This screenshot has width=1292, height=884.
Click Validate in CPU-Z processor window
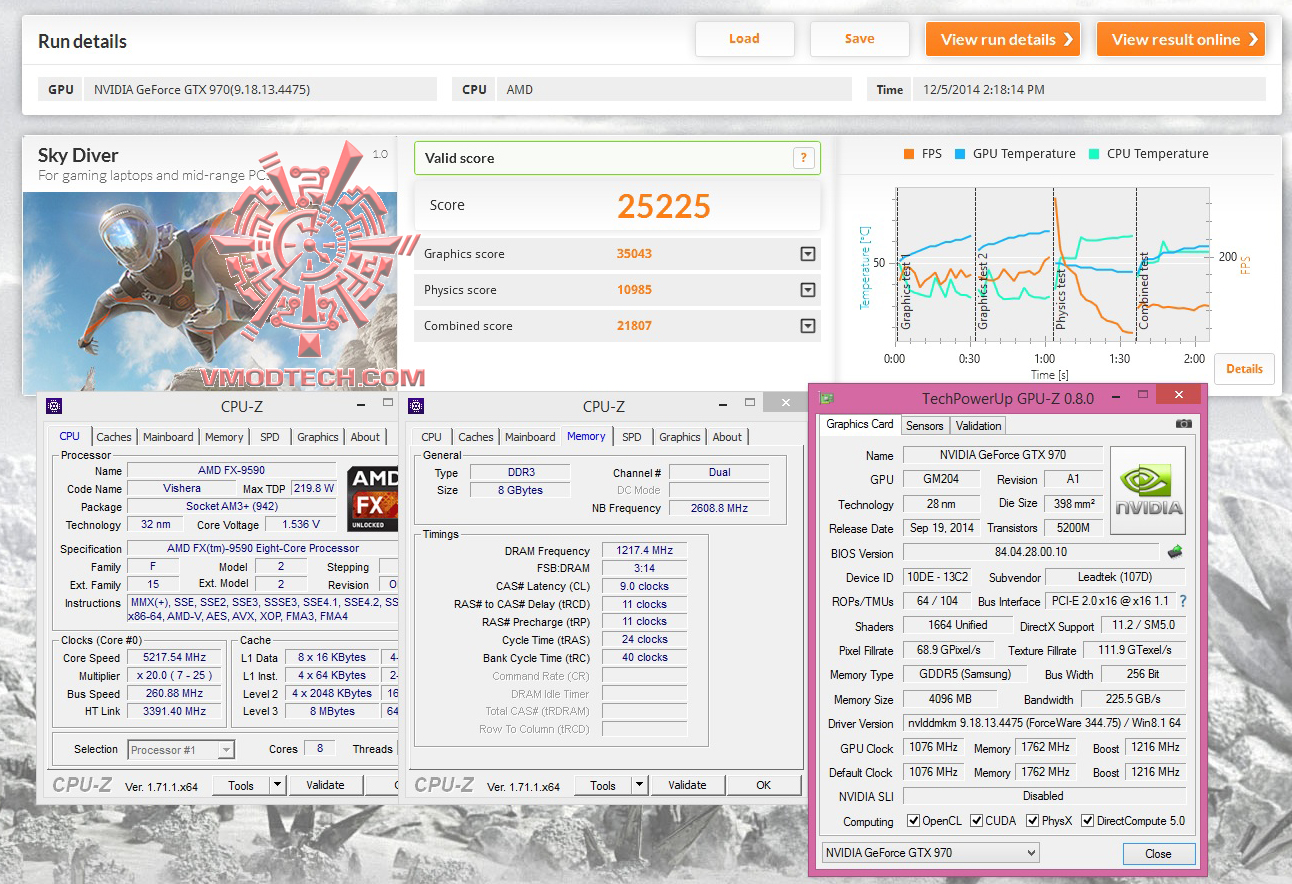click(x=325, y=785)
